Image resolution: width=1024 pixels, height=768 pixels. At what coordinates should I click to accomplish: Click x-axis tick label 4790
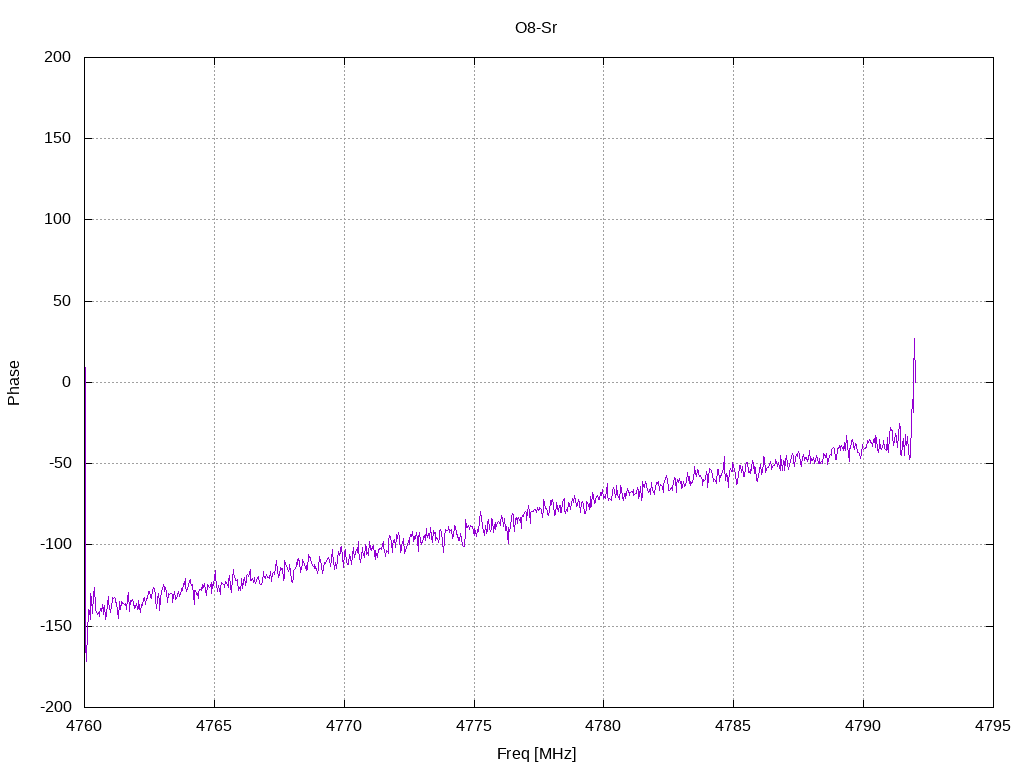(863, 726)
